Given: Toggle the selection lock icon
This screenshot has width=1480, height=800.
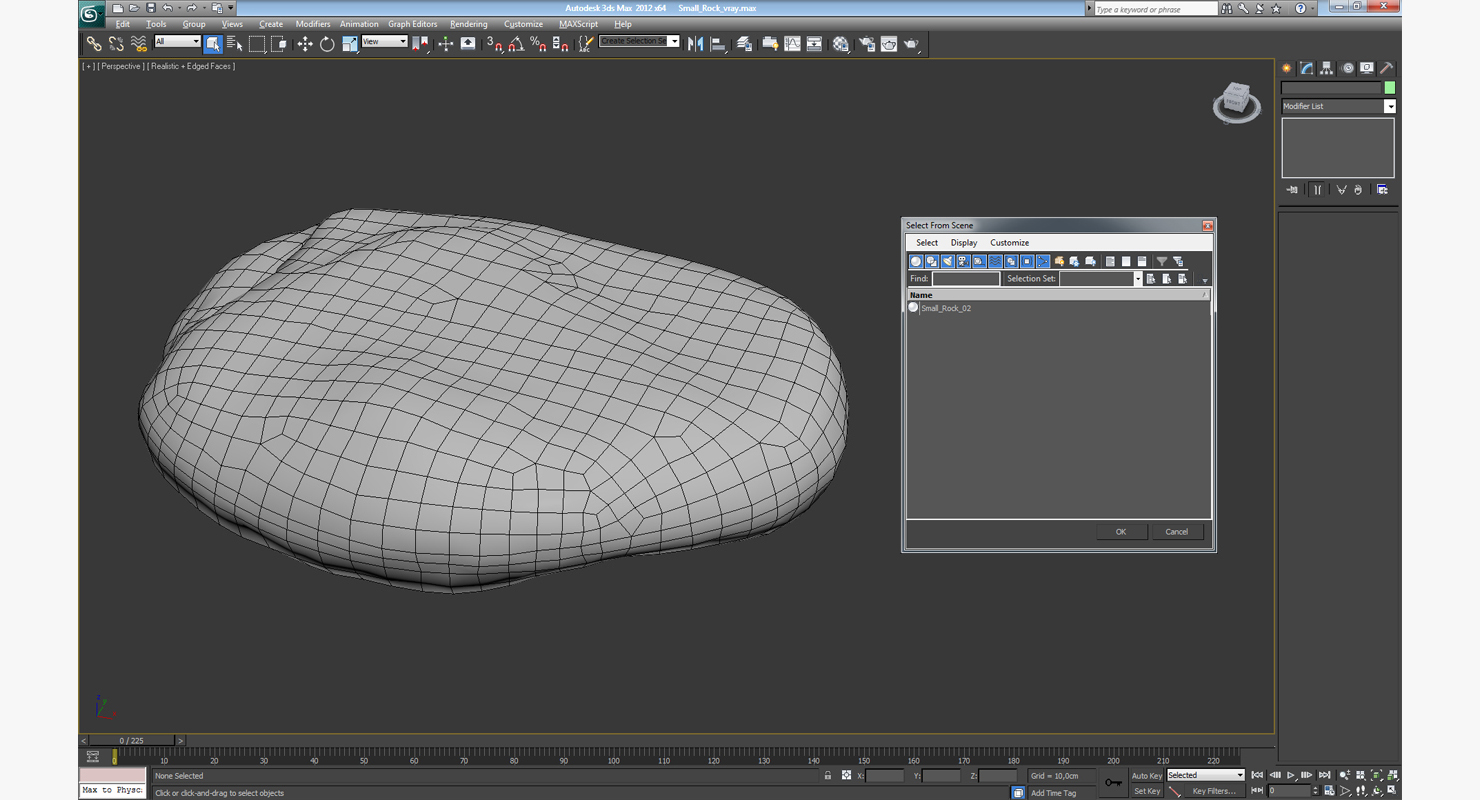Looking at the screenshot, I should [827, 776].
